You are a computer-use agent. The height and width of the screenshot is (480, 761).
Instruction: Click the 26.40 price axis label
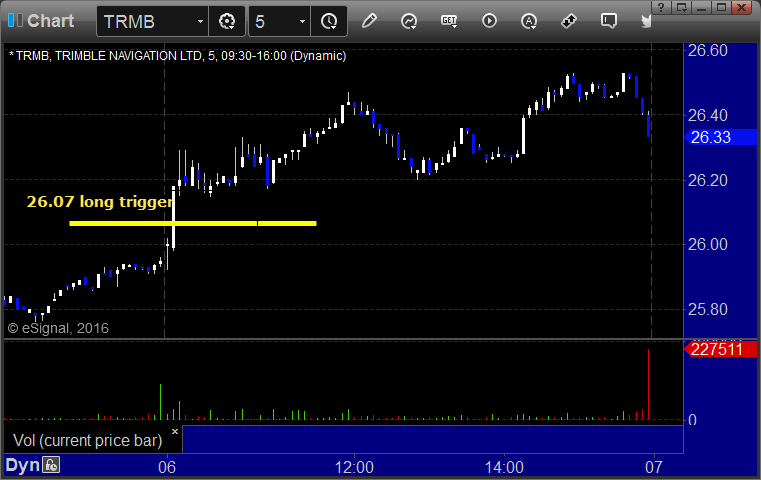708,116
